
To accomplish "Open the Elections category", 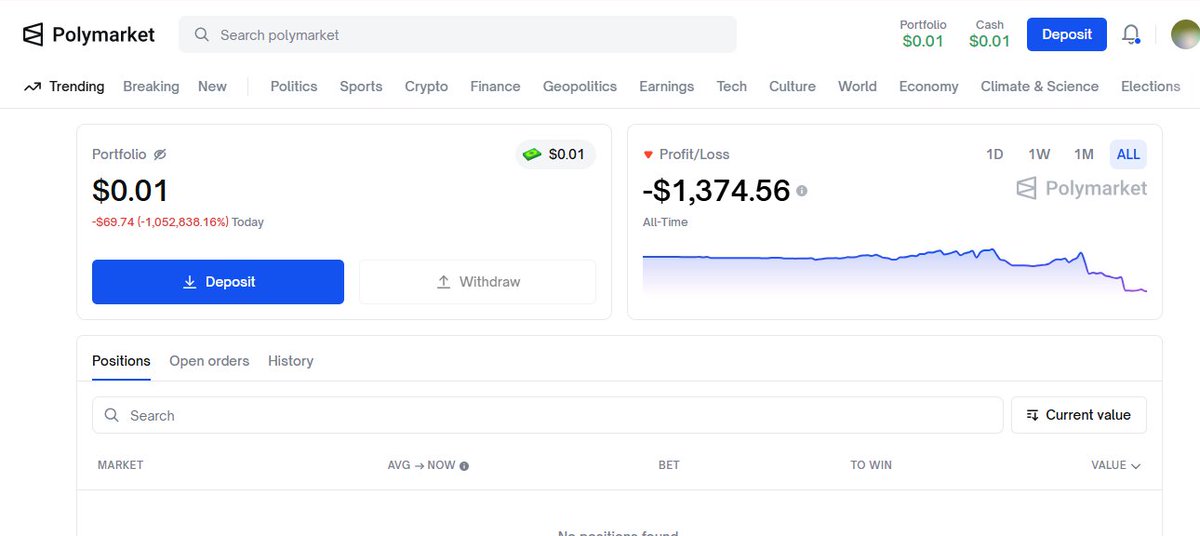I will (1150, 86).
